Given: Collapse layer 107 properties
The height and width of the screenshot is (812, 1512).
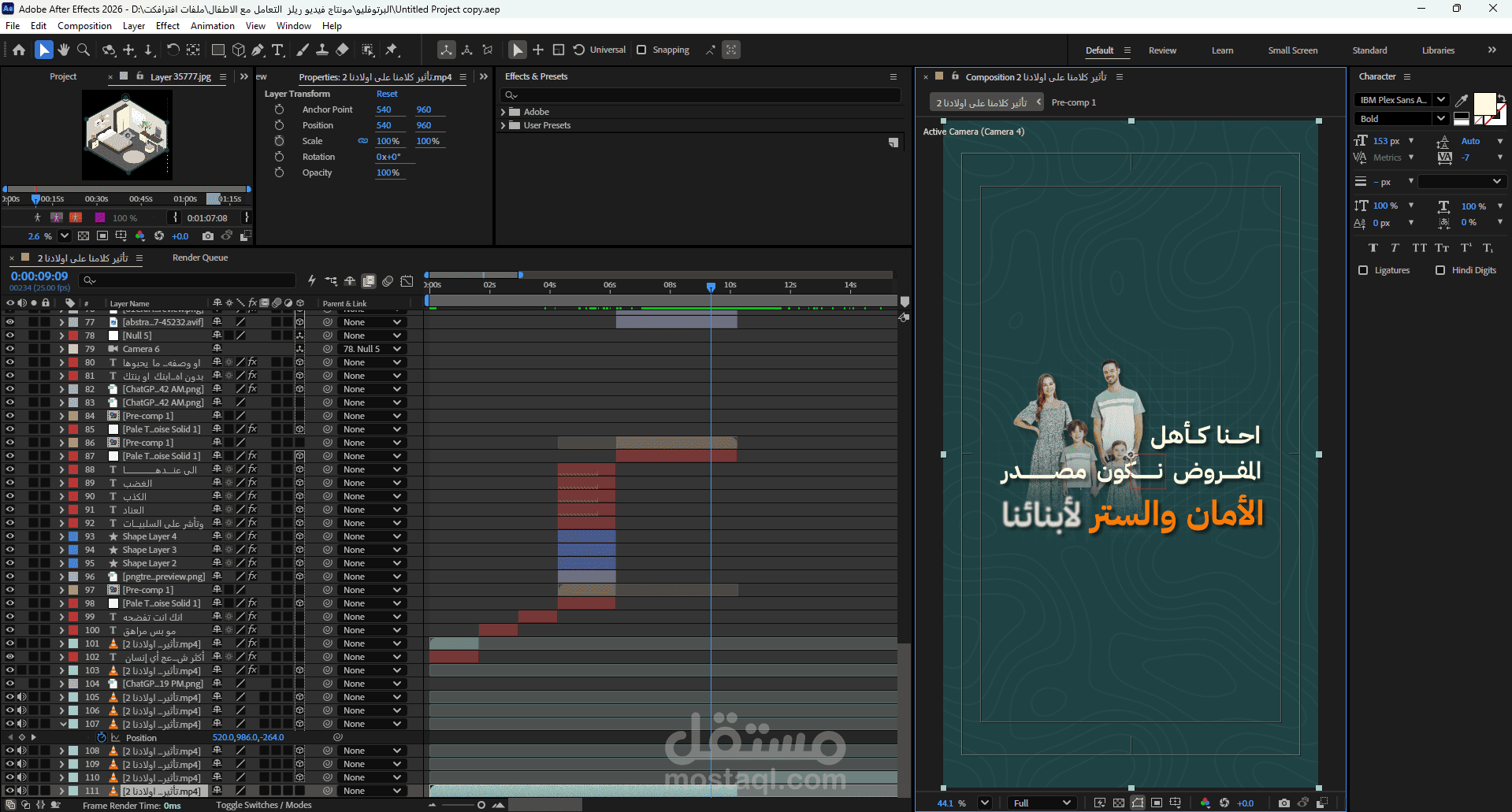Looking at the screenshot, I should coord(63,724).
